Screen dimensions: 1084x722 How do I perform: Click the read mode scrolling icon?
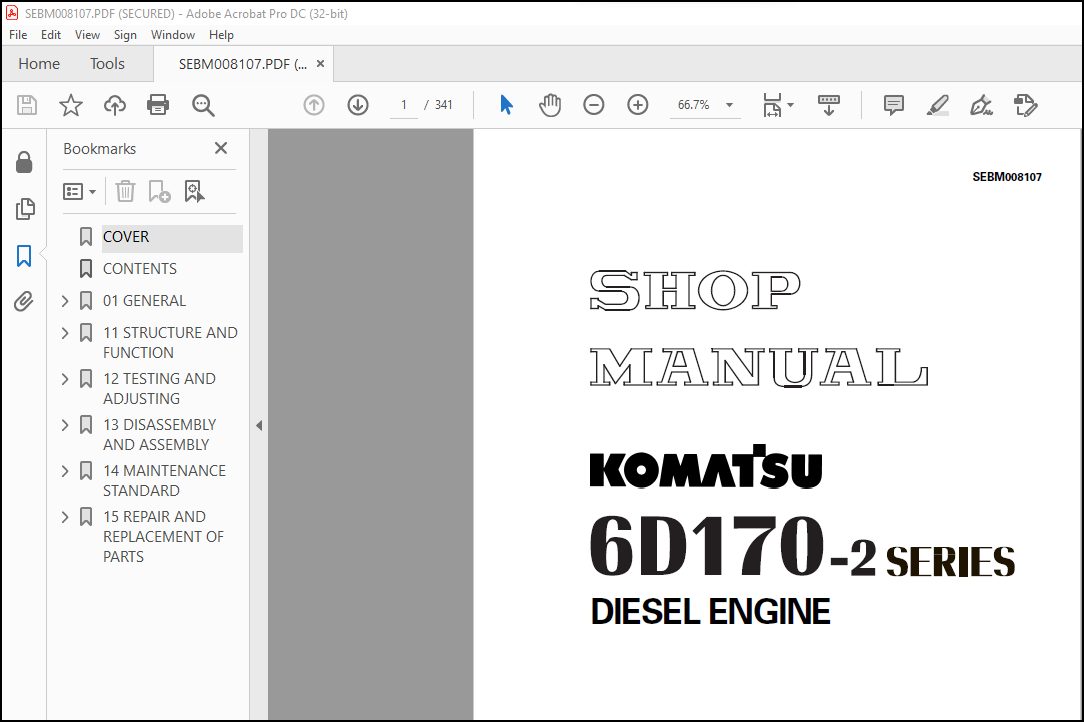(x=828, y=105)
